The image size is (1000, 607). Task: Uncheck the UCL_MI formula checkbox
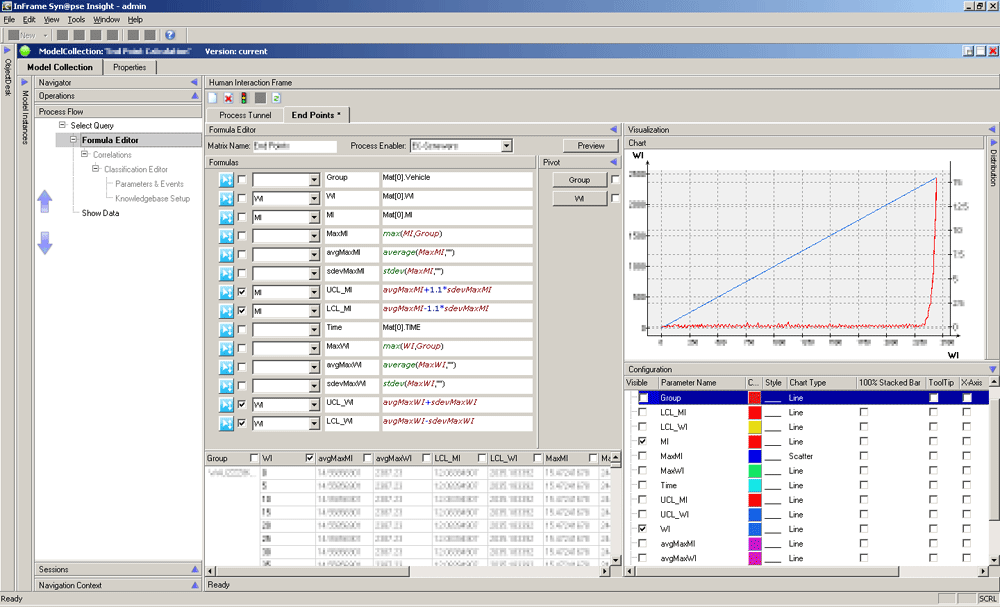point(243,291)
